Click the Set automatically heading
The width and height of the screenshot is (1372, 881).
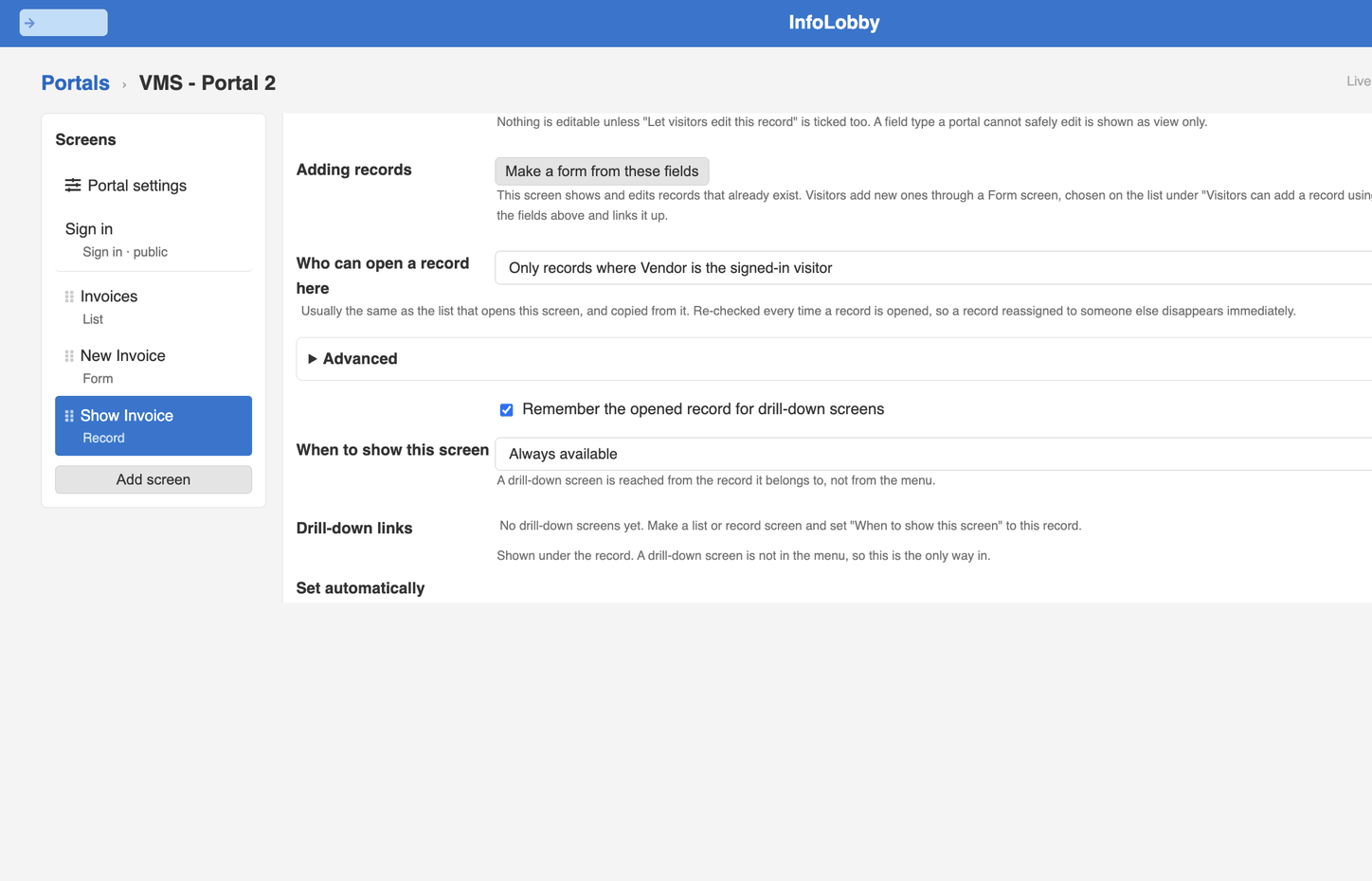[360, 588]
